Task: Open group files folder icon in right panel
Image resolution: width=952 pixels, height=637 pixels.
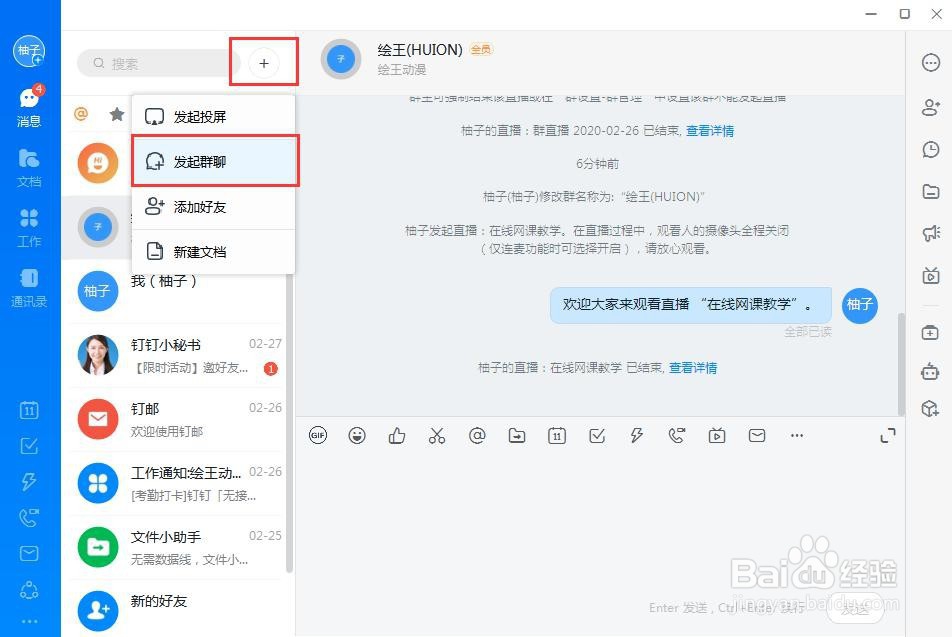Action: 931,192
